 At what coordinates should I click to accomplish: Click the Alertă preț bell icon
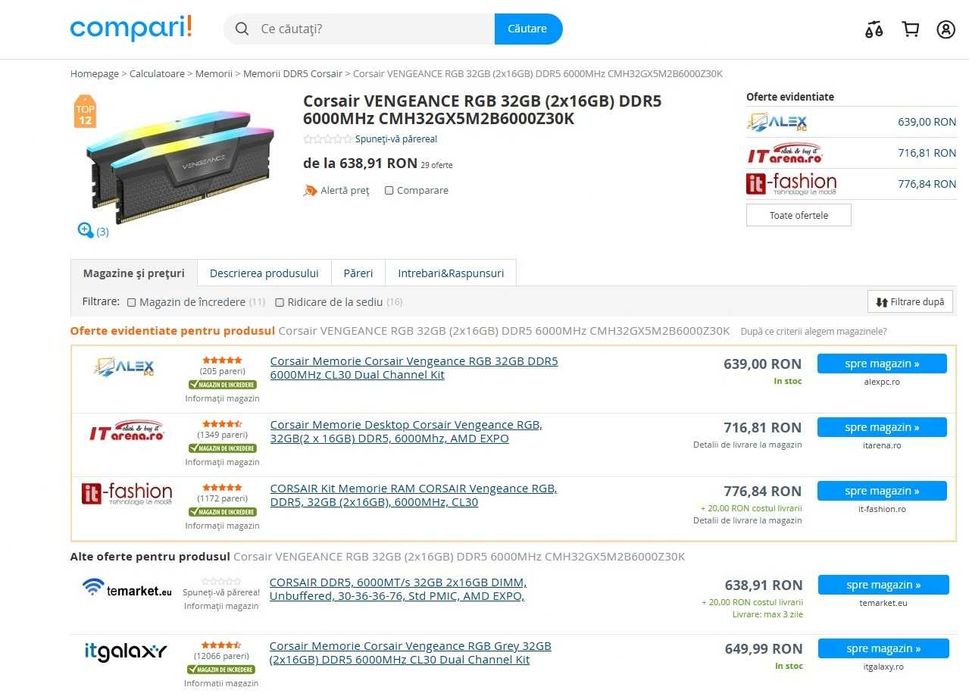(310, 190)
